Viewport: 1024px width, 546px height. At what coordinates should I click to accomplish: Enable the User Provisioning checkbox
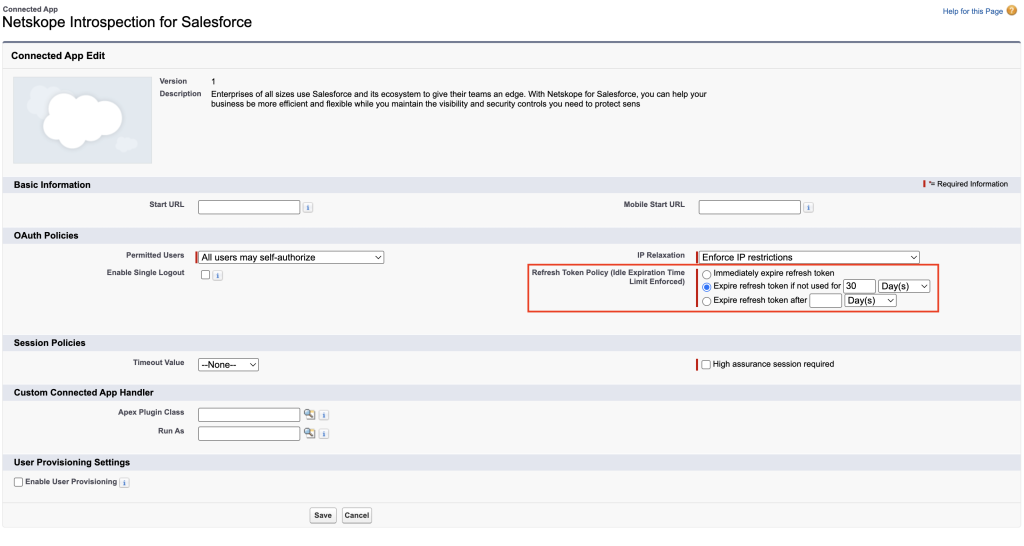click(18, 482)
